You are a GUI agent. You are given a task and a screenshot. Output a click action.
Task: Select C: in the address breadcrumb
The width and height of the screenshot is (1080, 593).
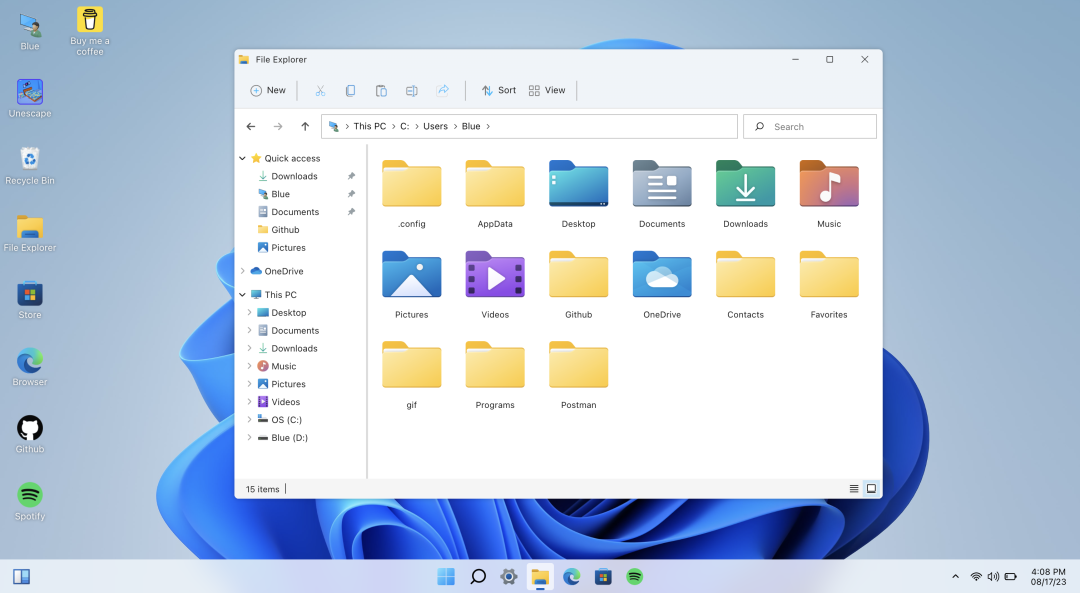(x=405, y=127)
